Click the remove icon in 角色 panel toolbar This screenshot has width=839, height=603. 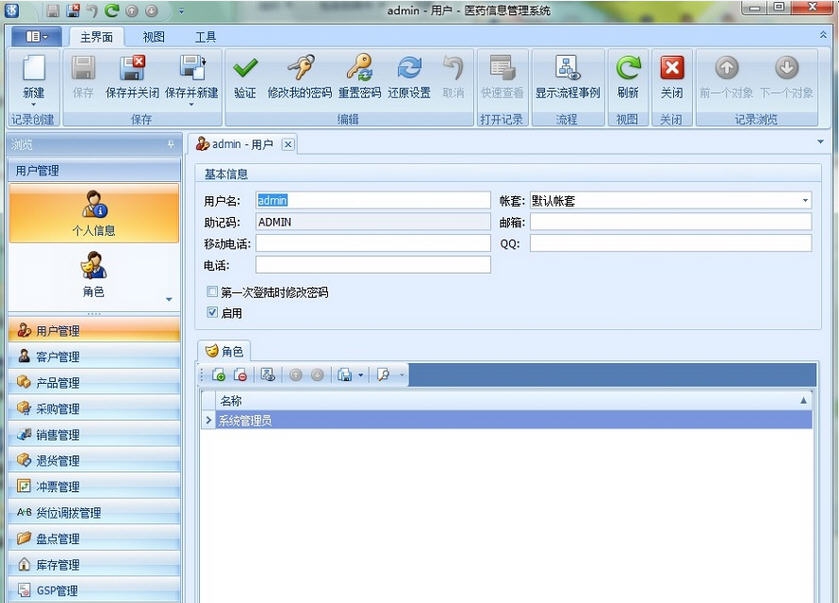click(x=238, y=374)
